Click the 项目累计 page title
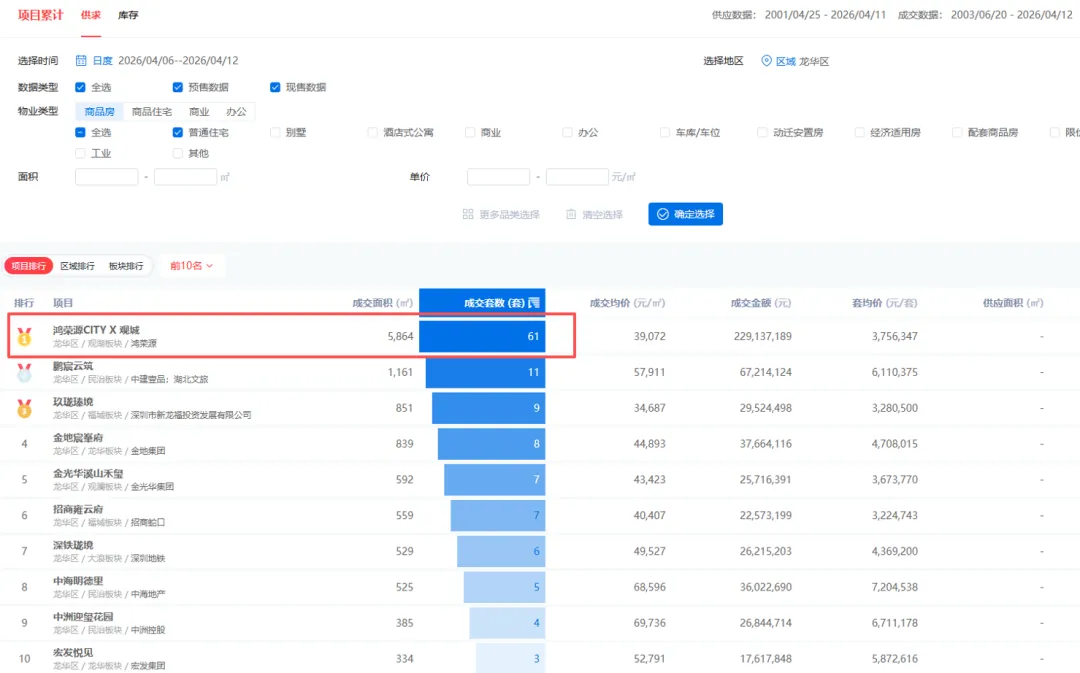This screenshot has width=1080, height=673. tap(41, 15)
